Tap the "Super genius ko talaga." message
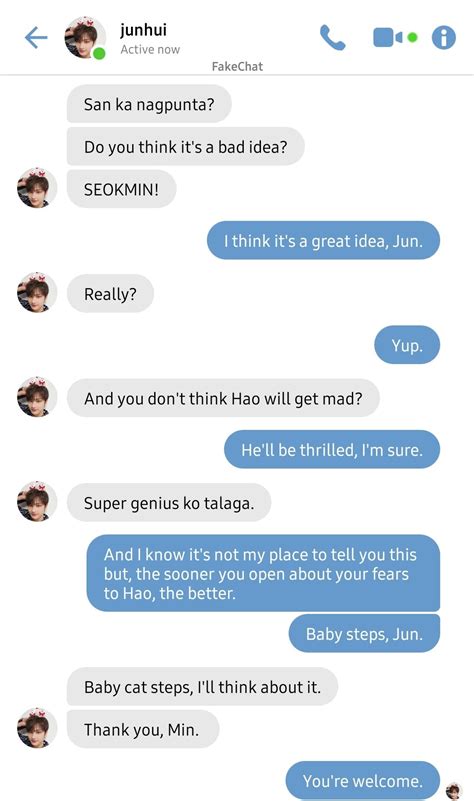Screen dimensions: 474x801 pos(169,503)
